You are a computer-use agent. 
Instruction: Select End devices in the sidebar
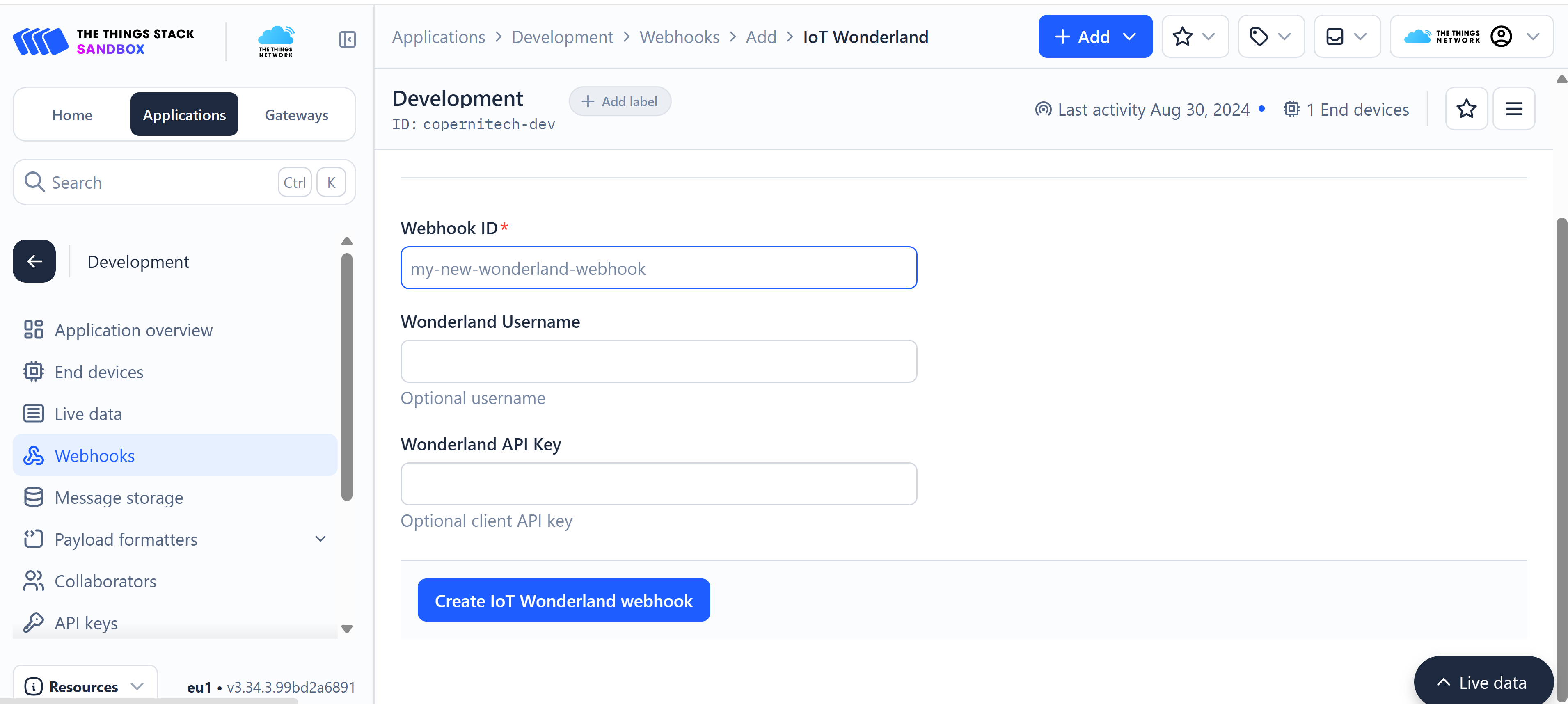click(x=98, y=372)
